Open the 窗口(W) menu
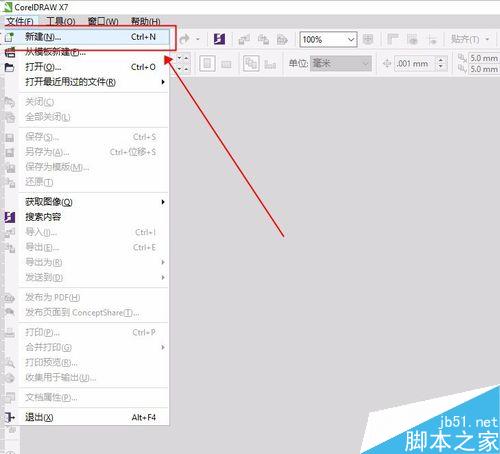 (103, 22)
